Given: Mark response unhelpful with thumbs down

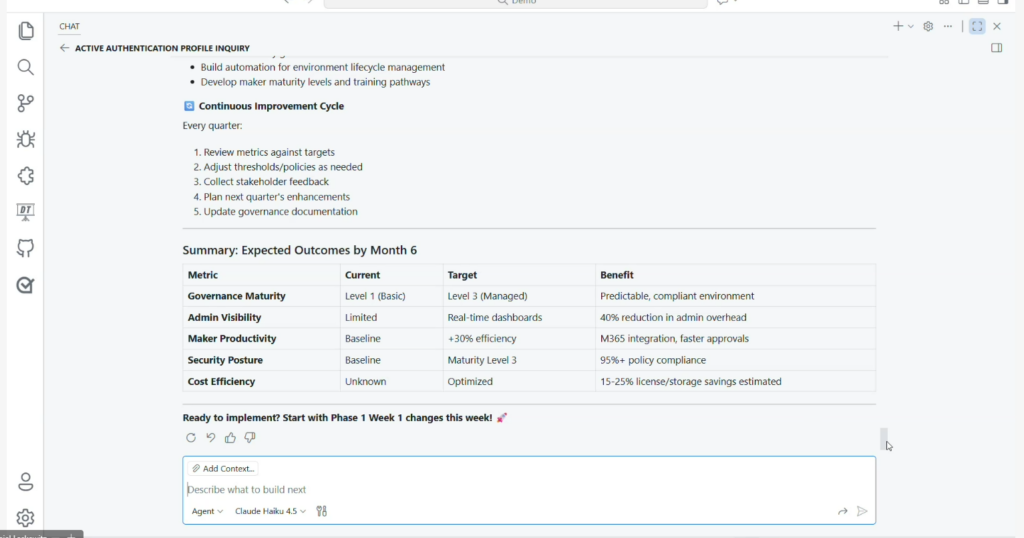Looking at the screenshot, I should [x=249, y=437].
